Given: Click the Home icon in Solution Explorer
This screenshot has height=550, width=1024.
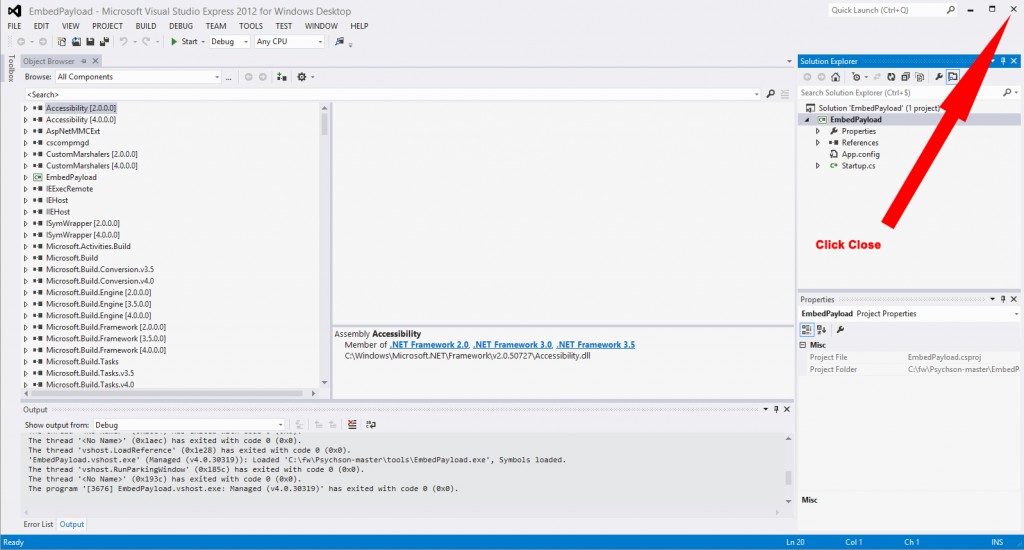Looking at the screenshot, I should [835, 77].
